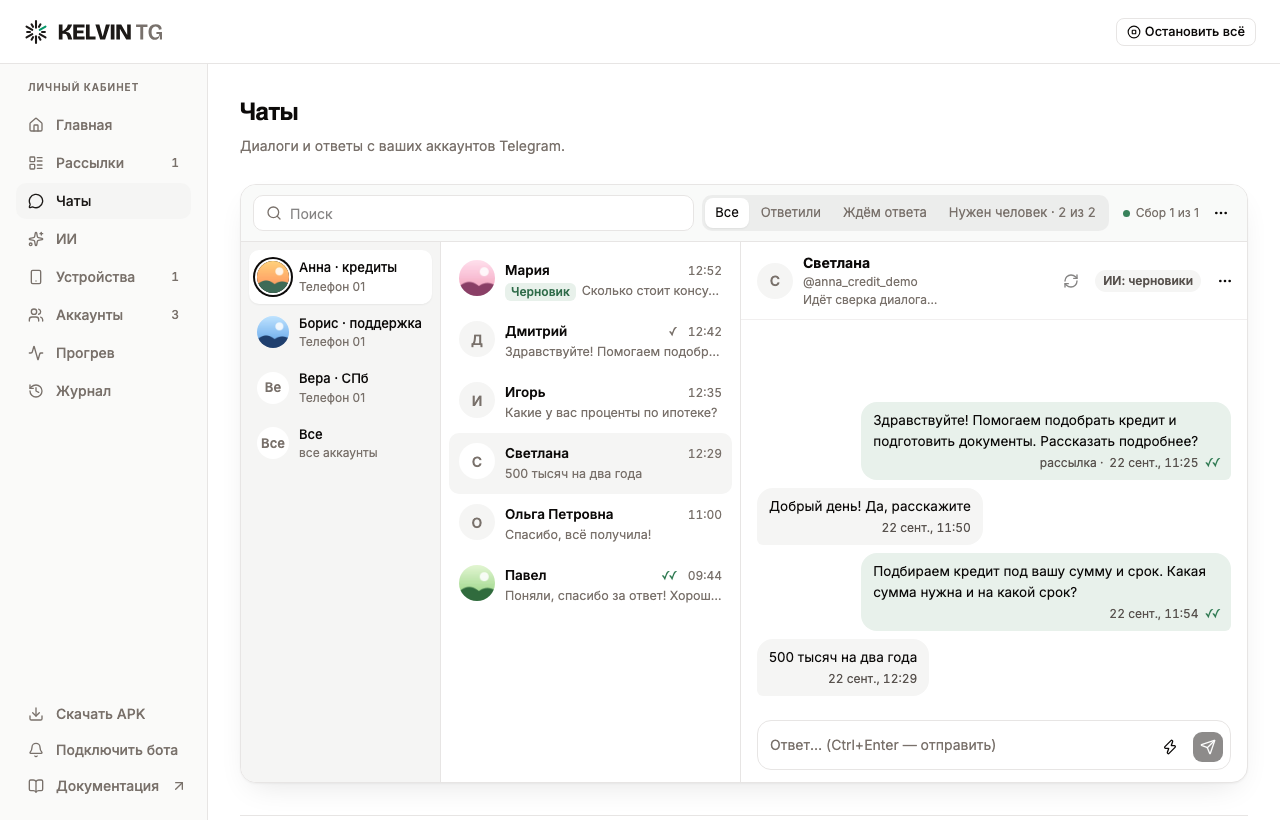The width and height of the screenshot is (1280, 820).
Task: Toggle ИИ: черновики mode badge
Action: [x=1148, y=281]
